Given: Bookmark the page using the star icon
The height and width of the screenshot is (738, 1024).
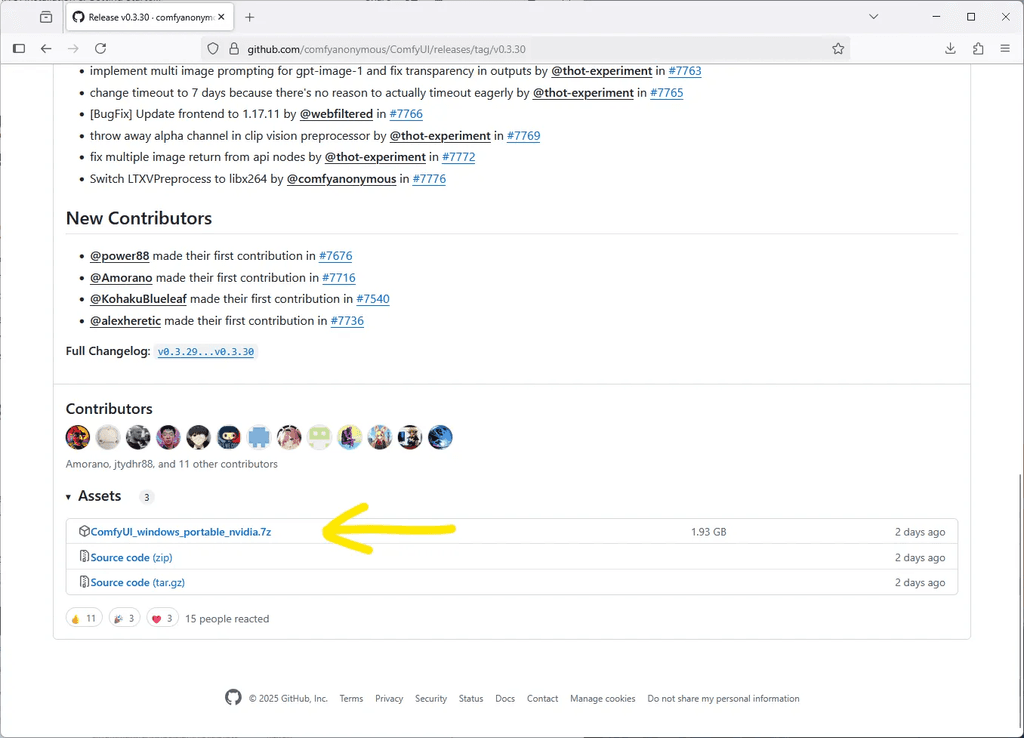Looking at the screenshot, I should click(838, 48).
